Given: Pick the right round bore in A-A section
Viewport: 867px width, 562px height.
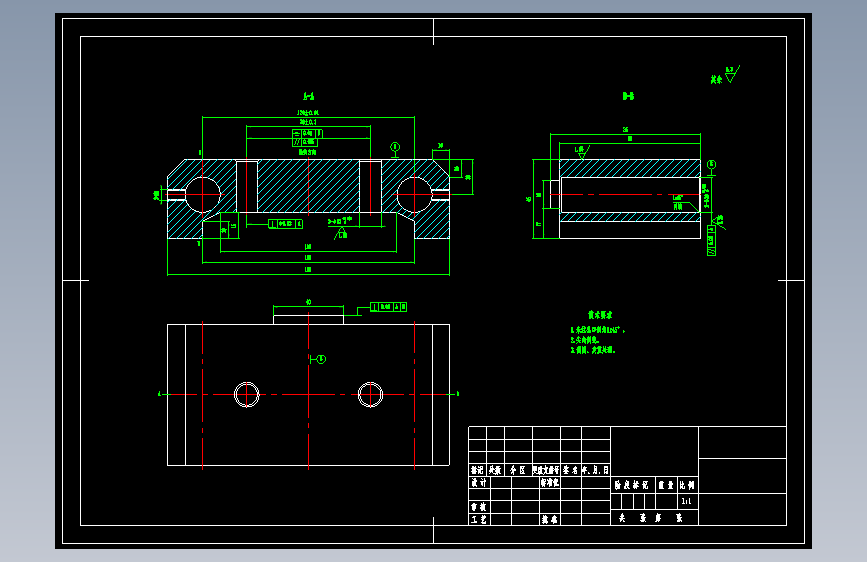Looking at the screenshot, I should pyautogui.click(x=414, y=195).
